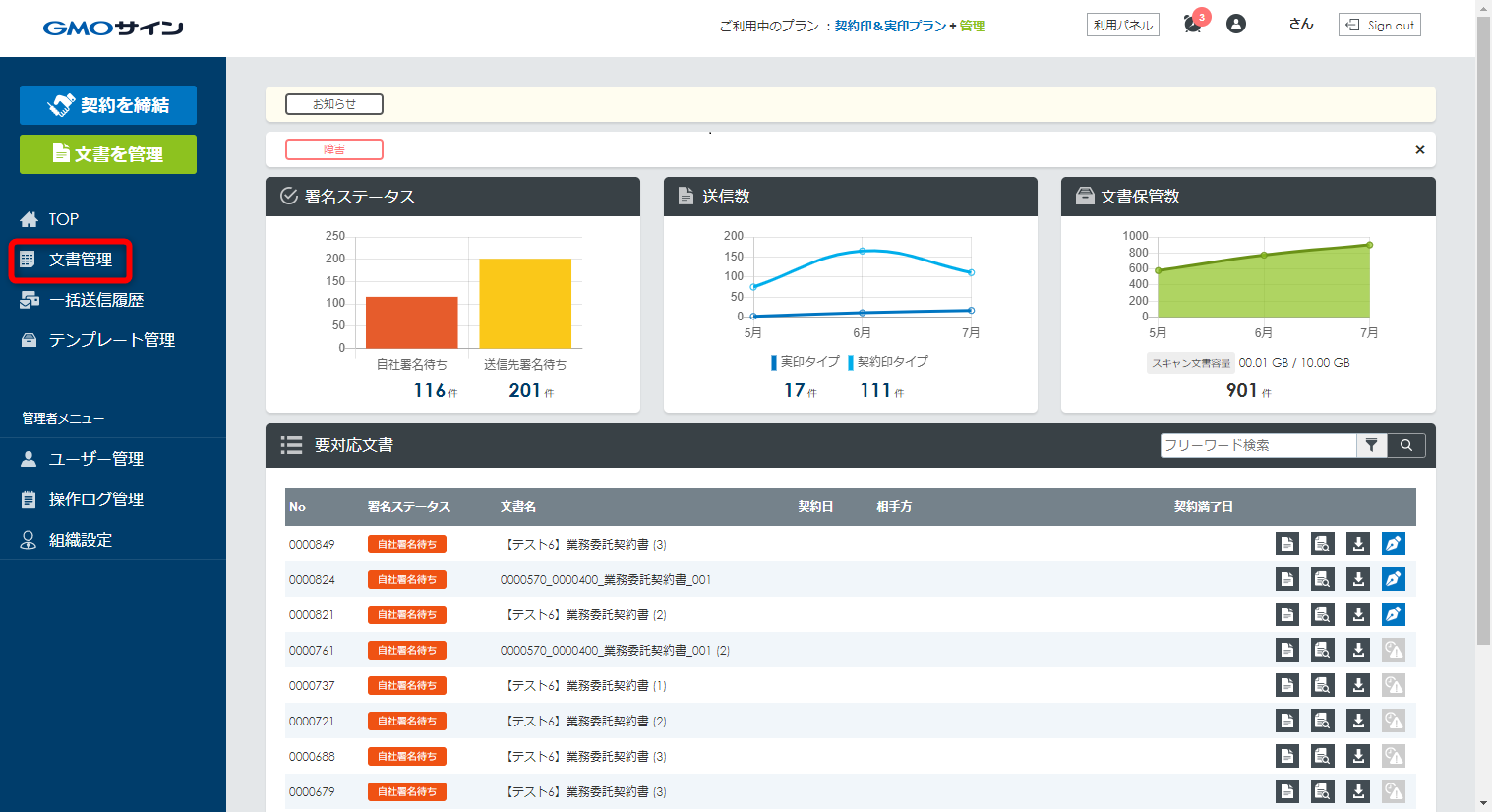Click the フリーワード検索 search field
Screen dimensions: 1492x812
pyautogui.click(x=1257, y=445)
